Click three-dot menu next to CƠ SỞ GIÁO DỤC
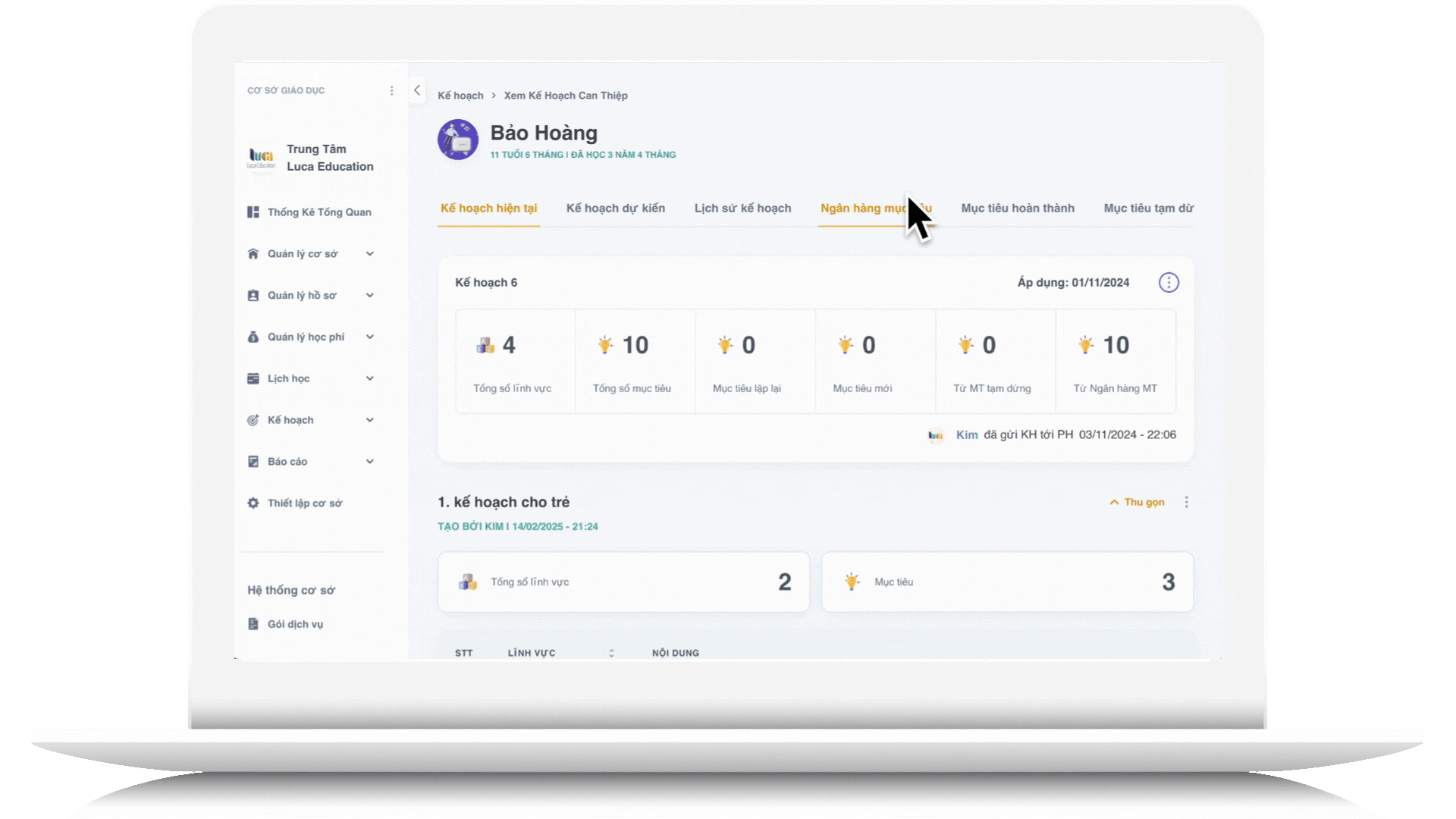 pos(391,91)
